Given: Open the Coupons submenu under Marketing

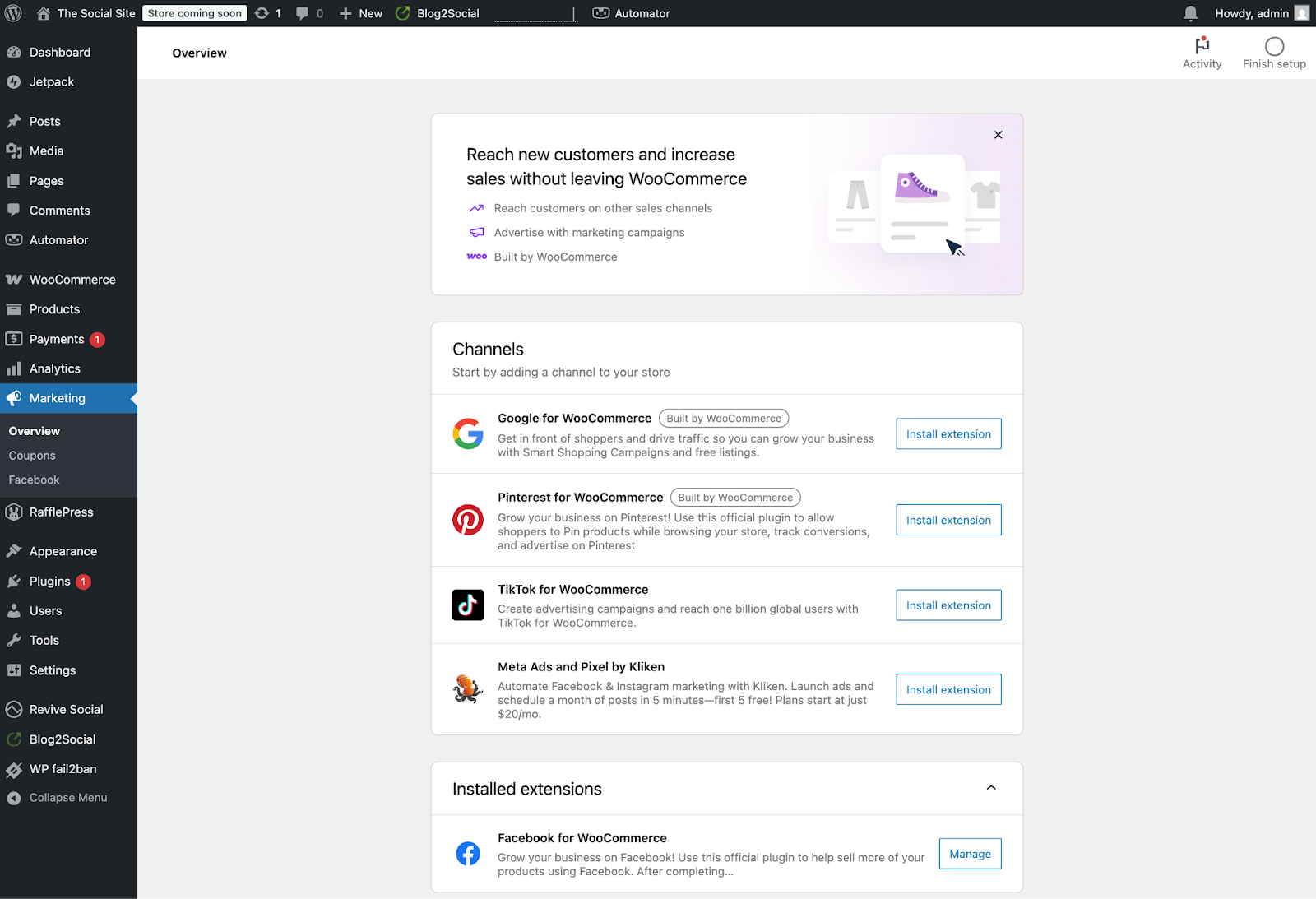Looking at the screenshot, I should (x=32, y=455).
